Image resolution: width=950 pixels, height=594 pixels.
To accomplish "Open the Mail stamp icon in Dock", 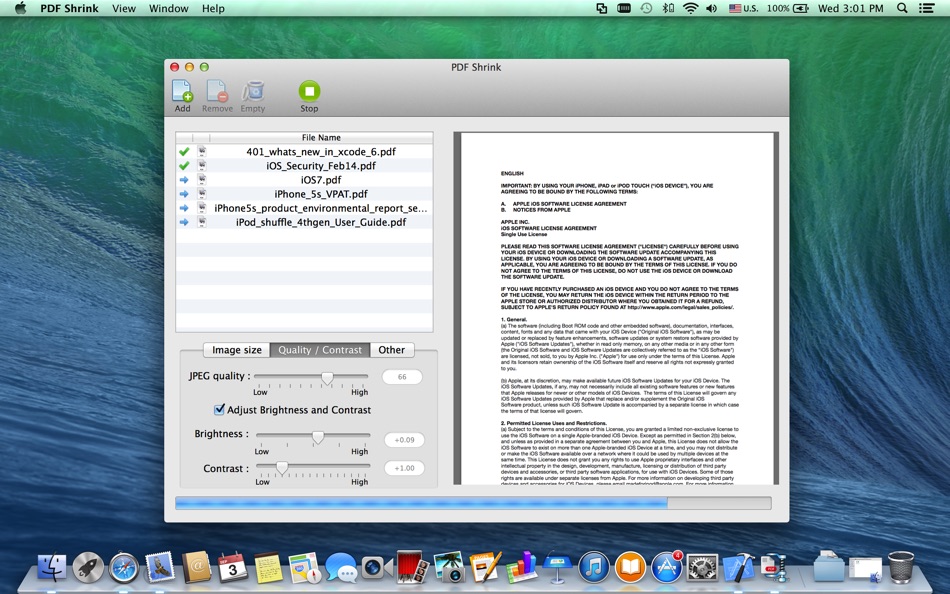I will tap(160, 567).
